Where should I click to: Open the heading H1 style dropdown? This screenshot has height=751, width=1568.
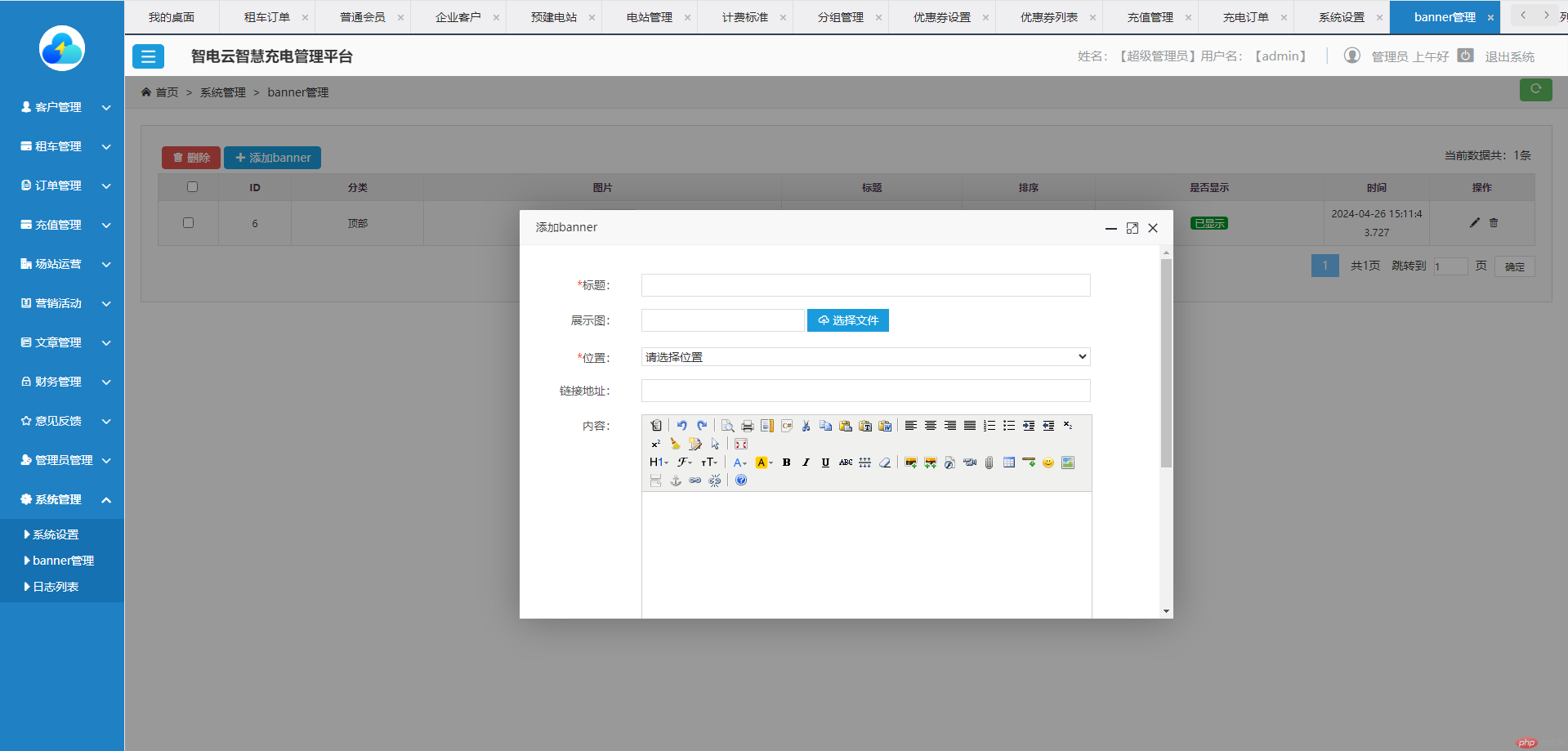(x=659, y=463)
